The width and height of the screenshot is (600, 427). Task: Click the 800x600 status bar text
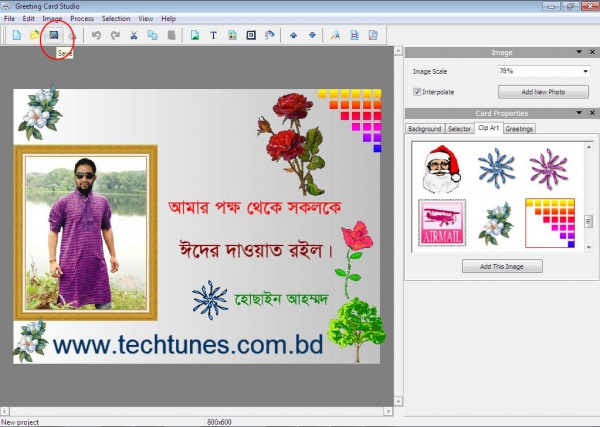[219, 422]
